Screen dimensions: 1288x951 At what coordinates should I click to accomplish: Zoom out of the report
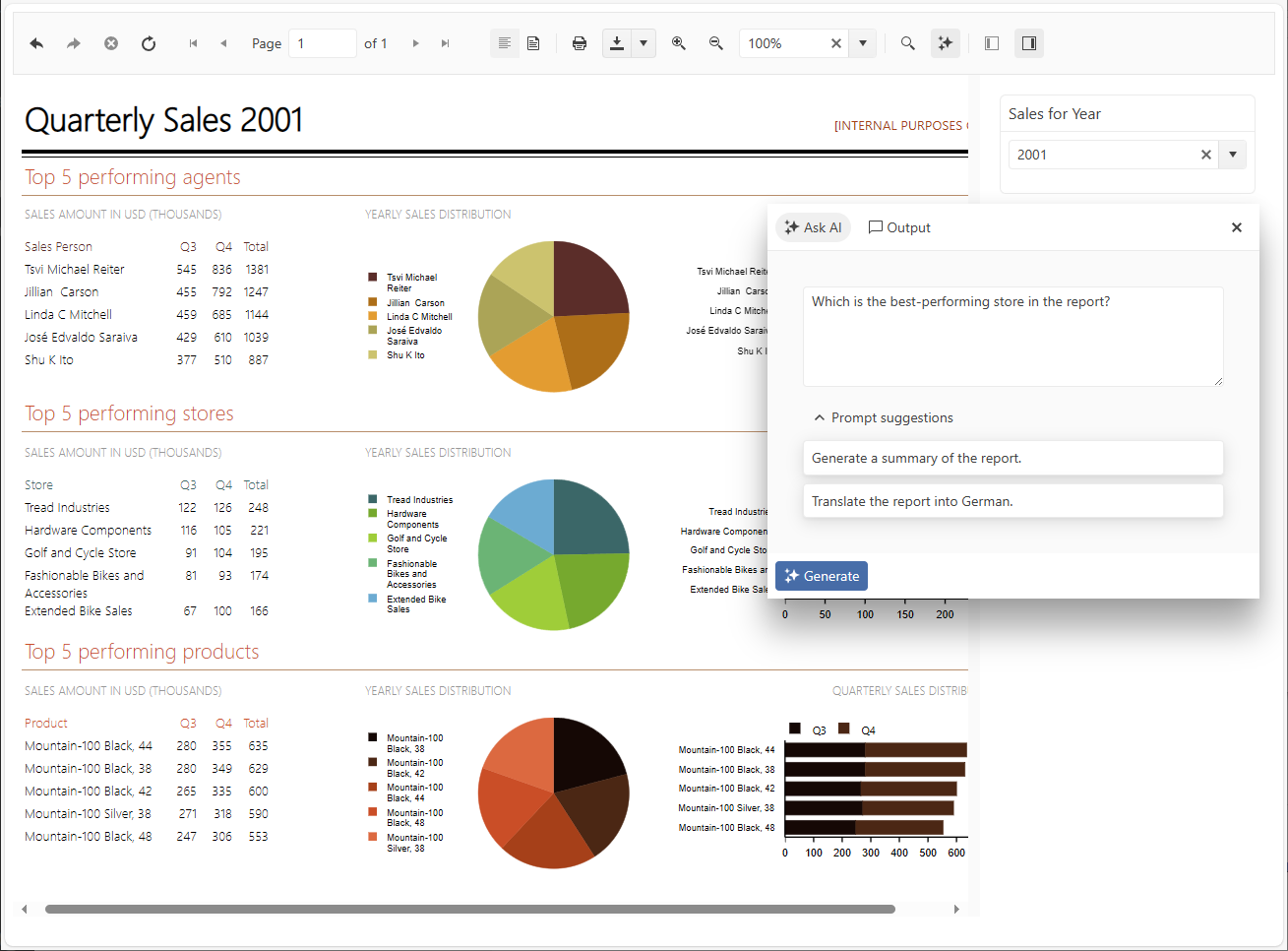pos(716,42)
